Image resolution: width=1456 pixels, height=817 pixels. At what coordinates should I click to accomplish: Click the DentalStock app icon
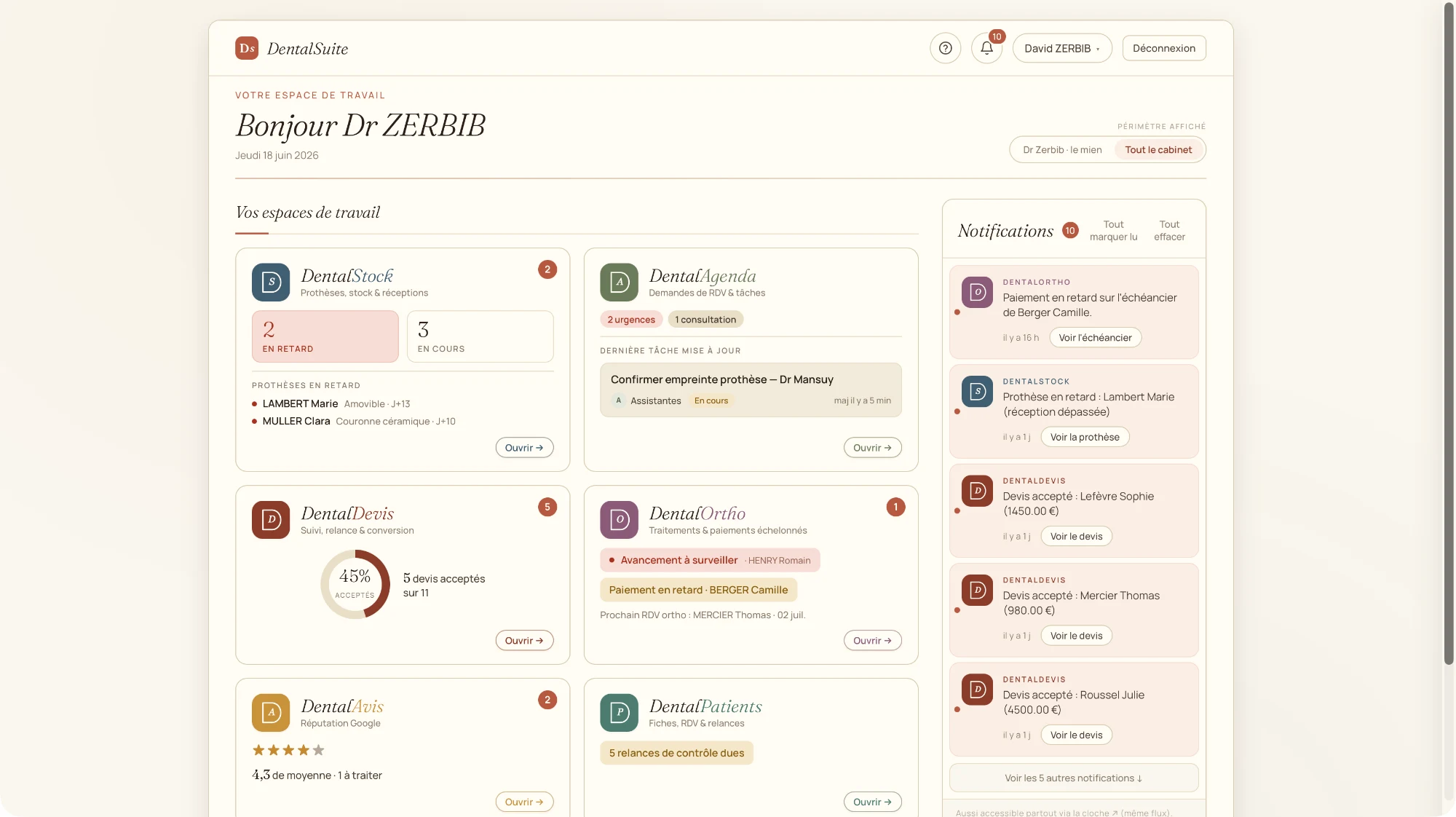(271, 283)
